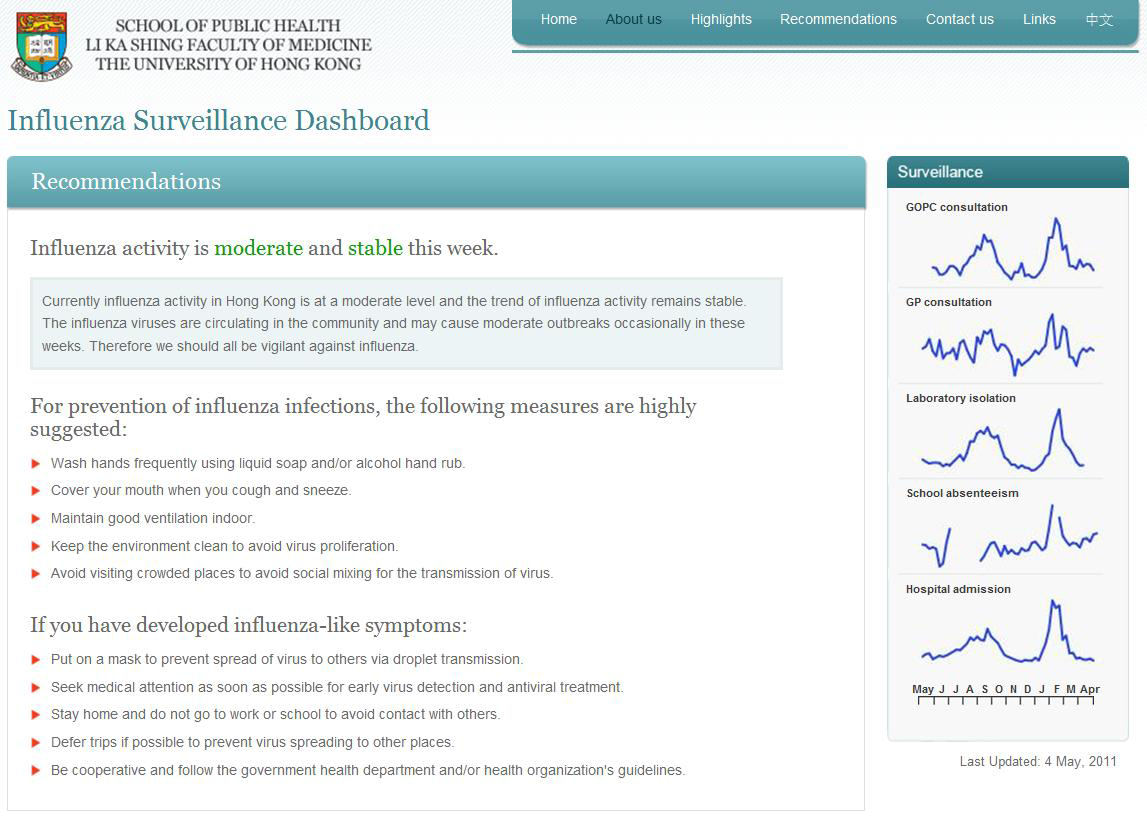Click the University of Hong Kong crest logo
Image resolution: width=1147 pixels, height=823 pixels.
point(41,46)
